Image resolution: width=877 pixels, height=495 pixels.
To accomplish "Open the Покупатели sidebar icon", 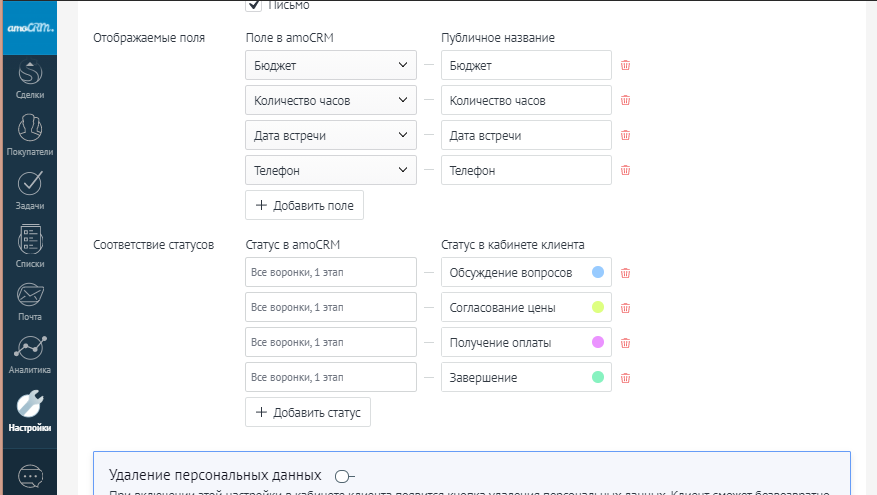I will pos(30,129).
